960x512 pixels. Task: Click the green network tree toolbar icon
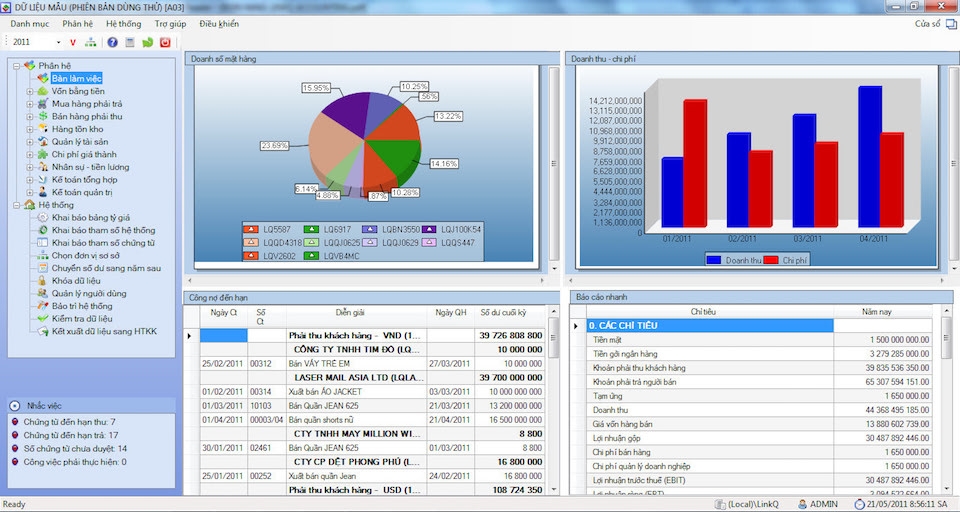(91, 42)
